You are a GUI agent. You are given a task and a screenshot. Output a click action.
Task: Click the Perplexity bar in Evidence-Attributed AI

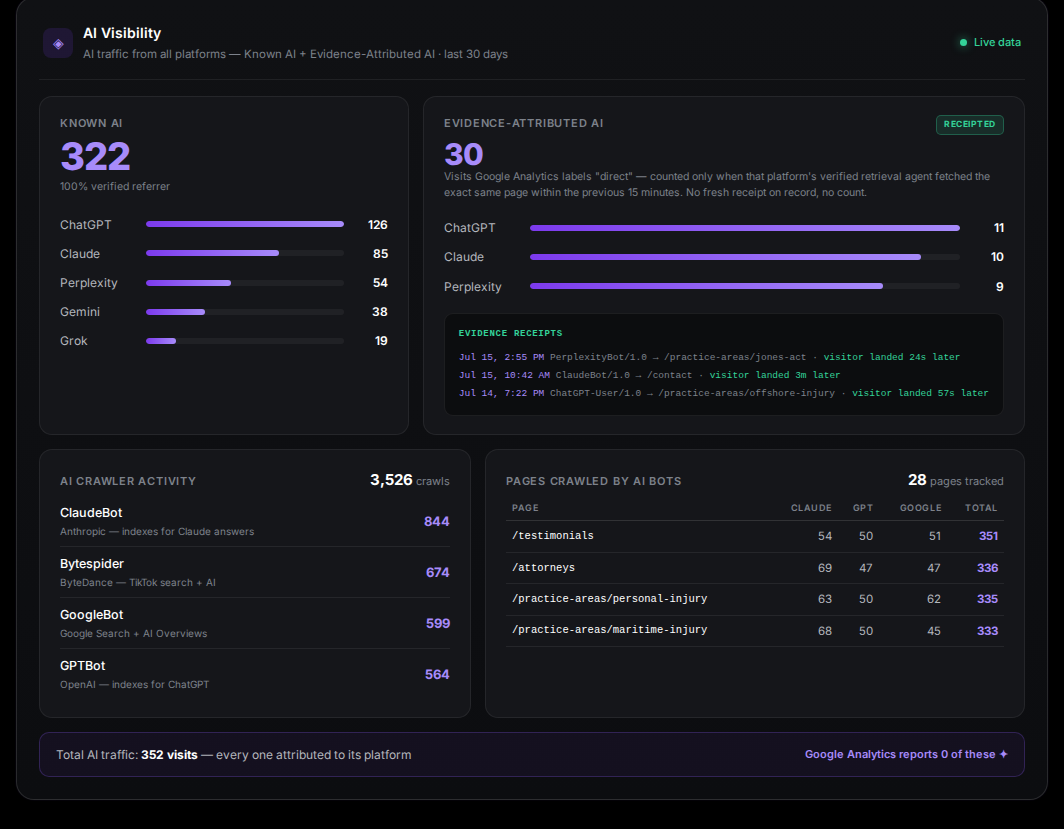[x=744, y=286]
